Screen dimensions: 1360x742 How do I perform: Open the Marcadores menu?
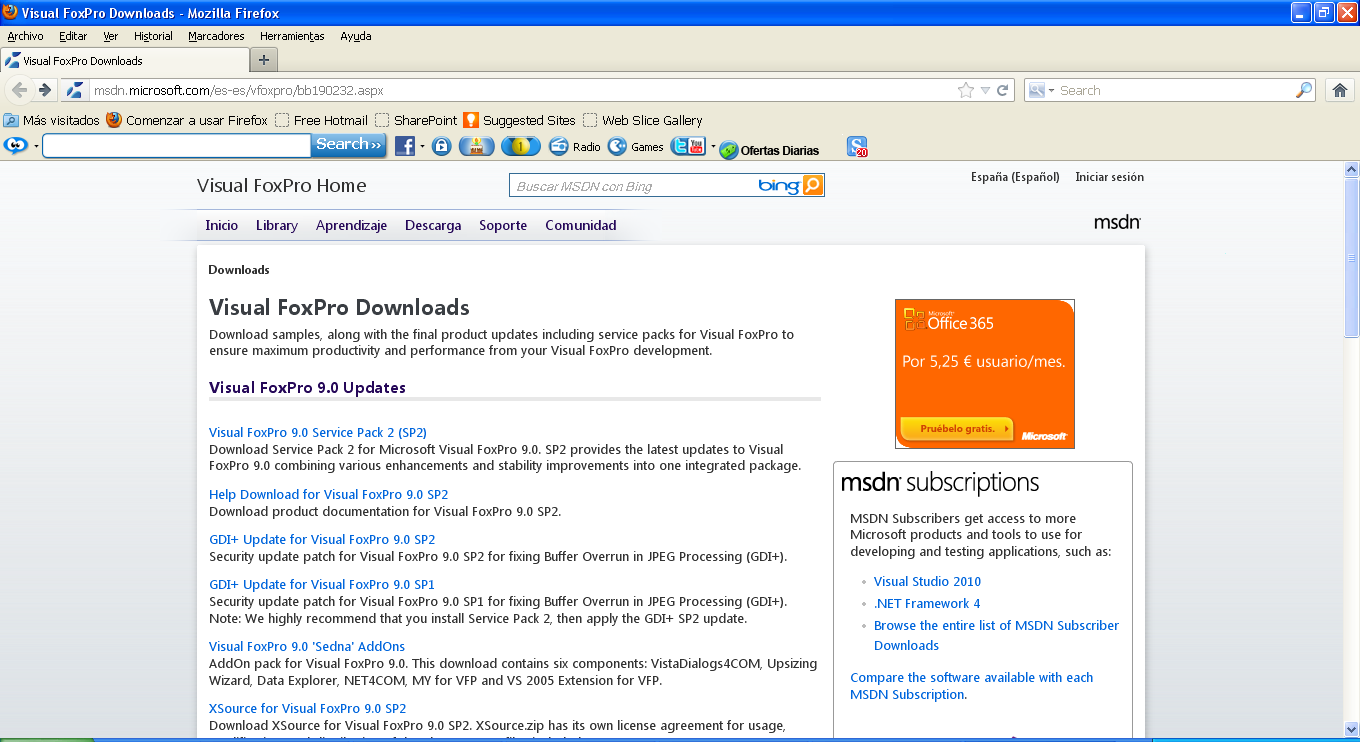[x=215, y=35]
